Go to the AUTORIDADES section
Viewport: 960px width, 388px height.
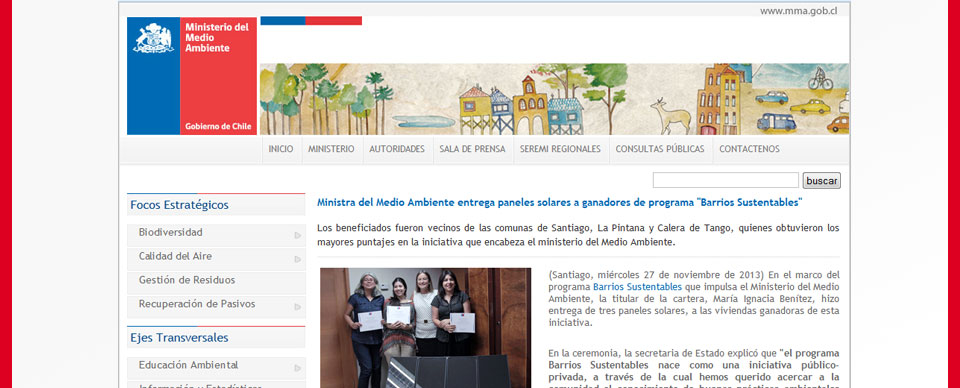tap(397, 149)
